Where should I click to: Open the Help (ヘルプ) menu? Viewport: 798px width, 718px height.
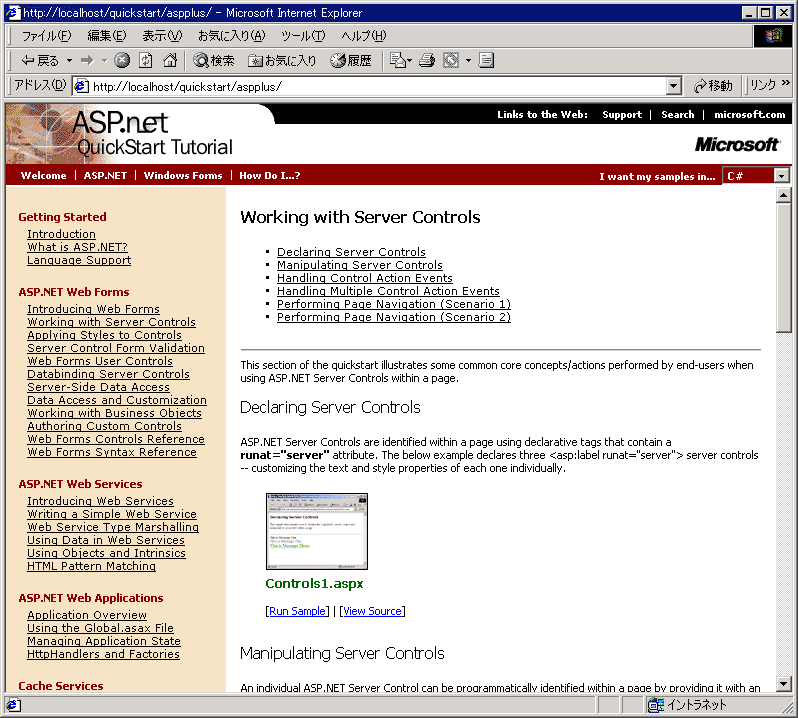point(363,36)
